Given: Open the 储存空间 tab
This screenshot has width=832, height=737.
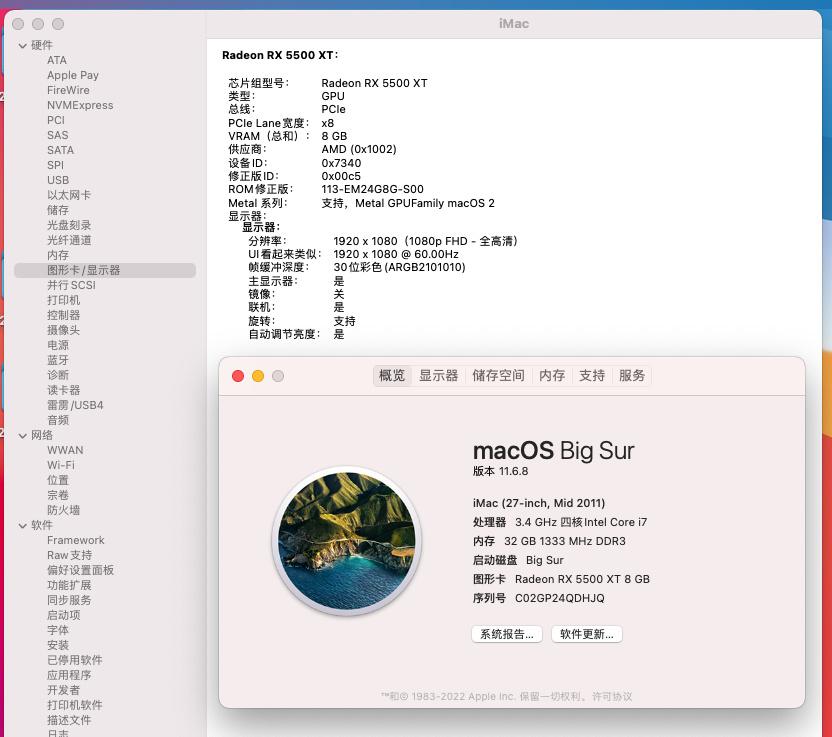Looking at the screenshot, I should (498, 376).
